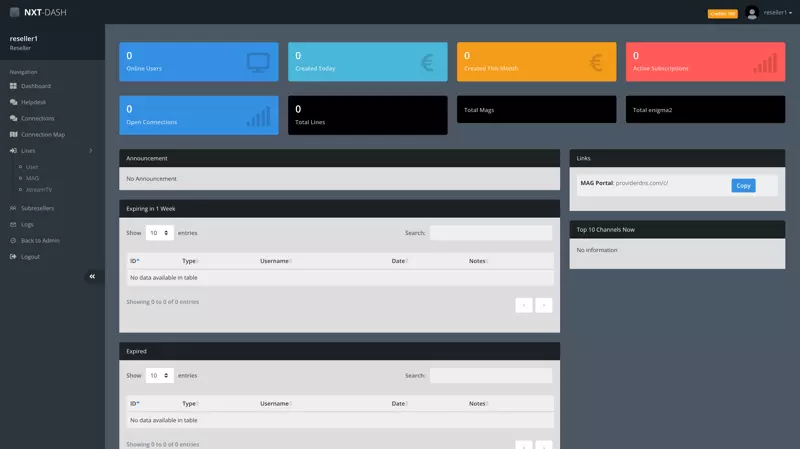Select XtreamTV under the Lines menu

click(x=39, y=189)
